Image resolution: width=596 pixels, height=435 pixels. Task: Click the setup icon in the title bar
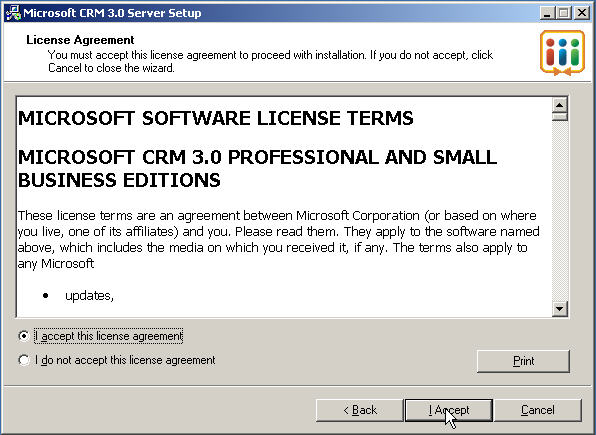point(13,13)
